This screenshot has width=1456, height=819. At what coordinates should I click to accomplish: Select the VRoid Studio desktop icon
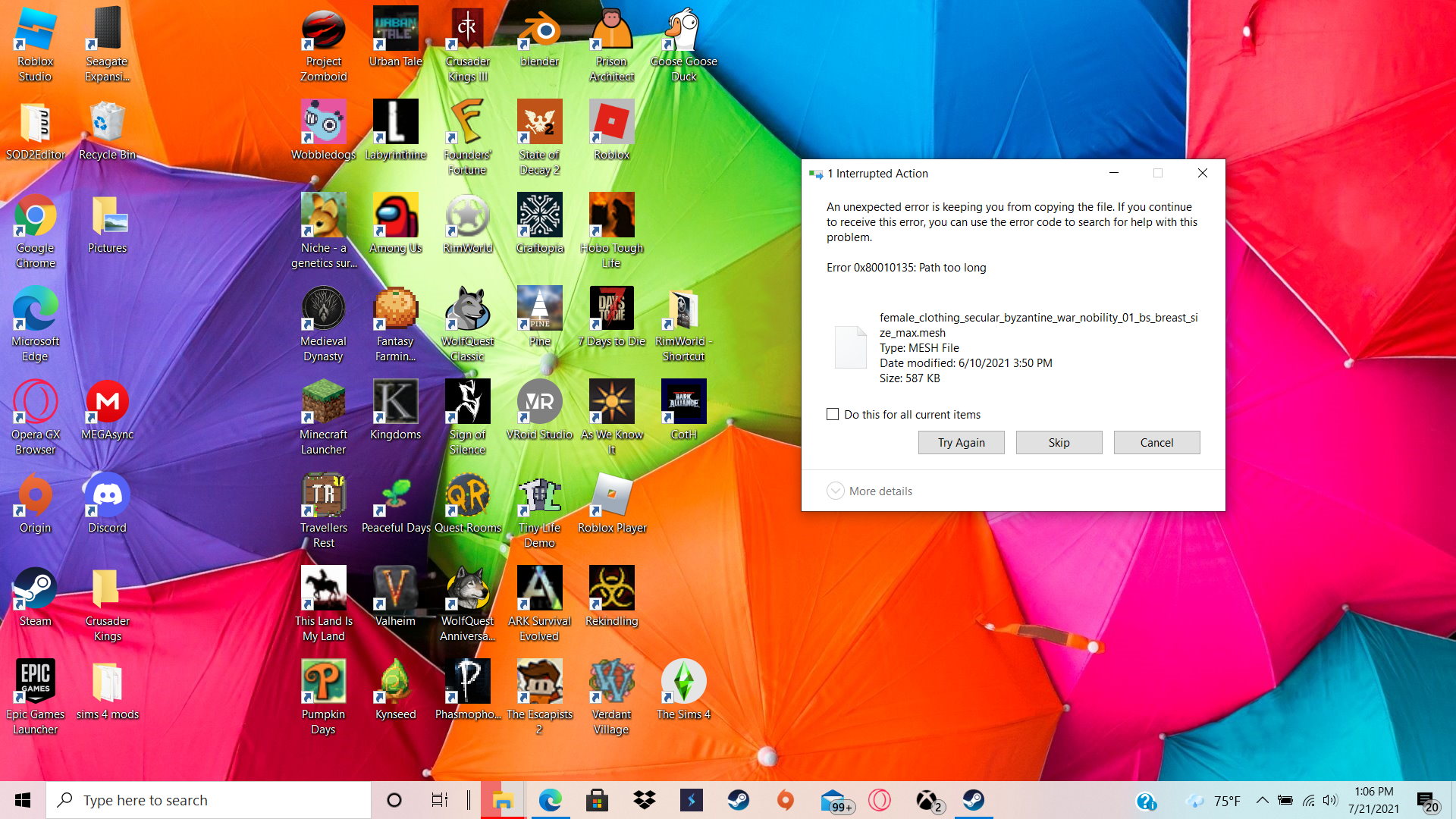(539, 410)
